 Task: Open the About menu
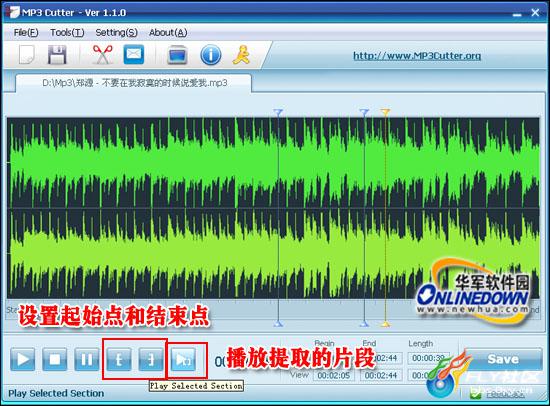coord(168,33)
